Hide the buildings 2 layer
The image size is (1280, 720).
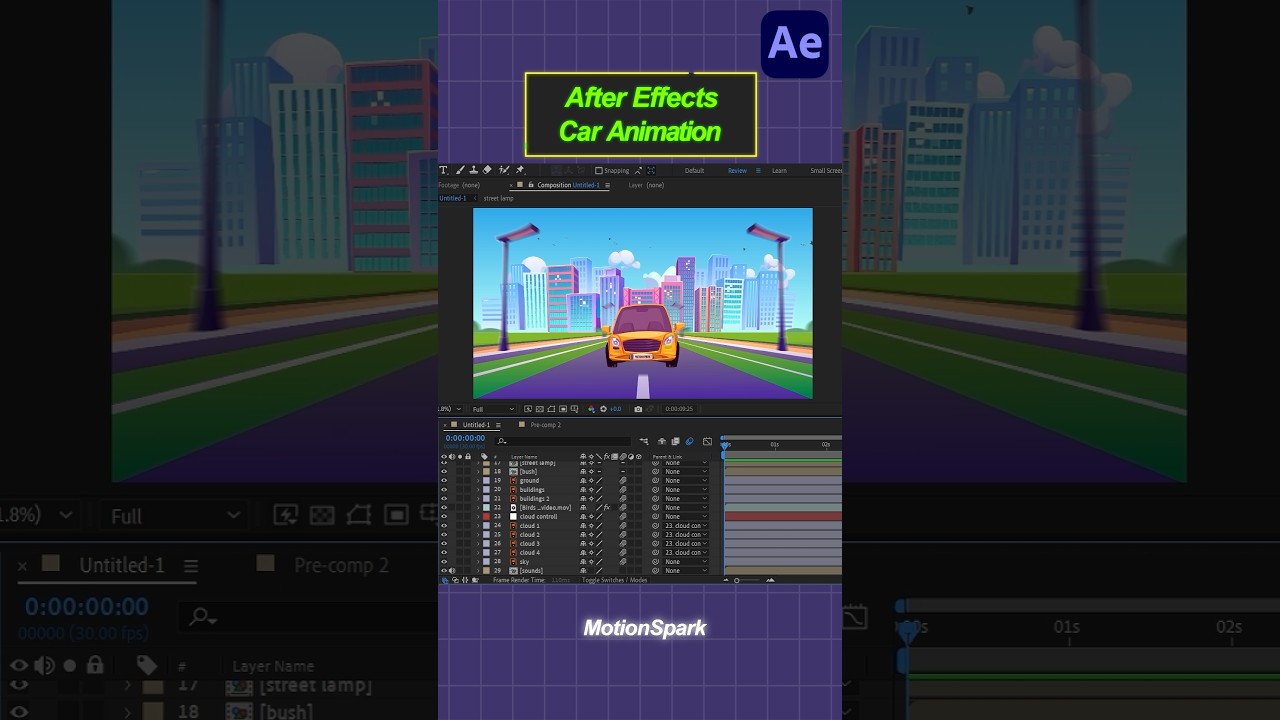tap(444, 499)
